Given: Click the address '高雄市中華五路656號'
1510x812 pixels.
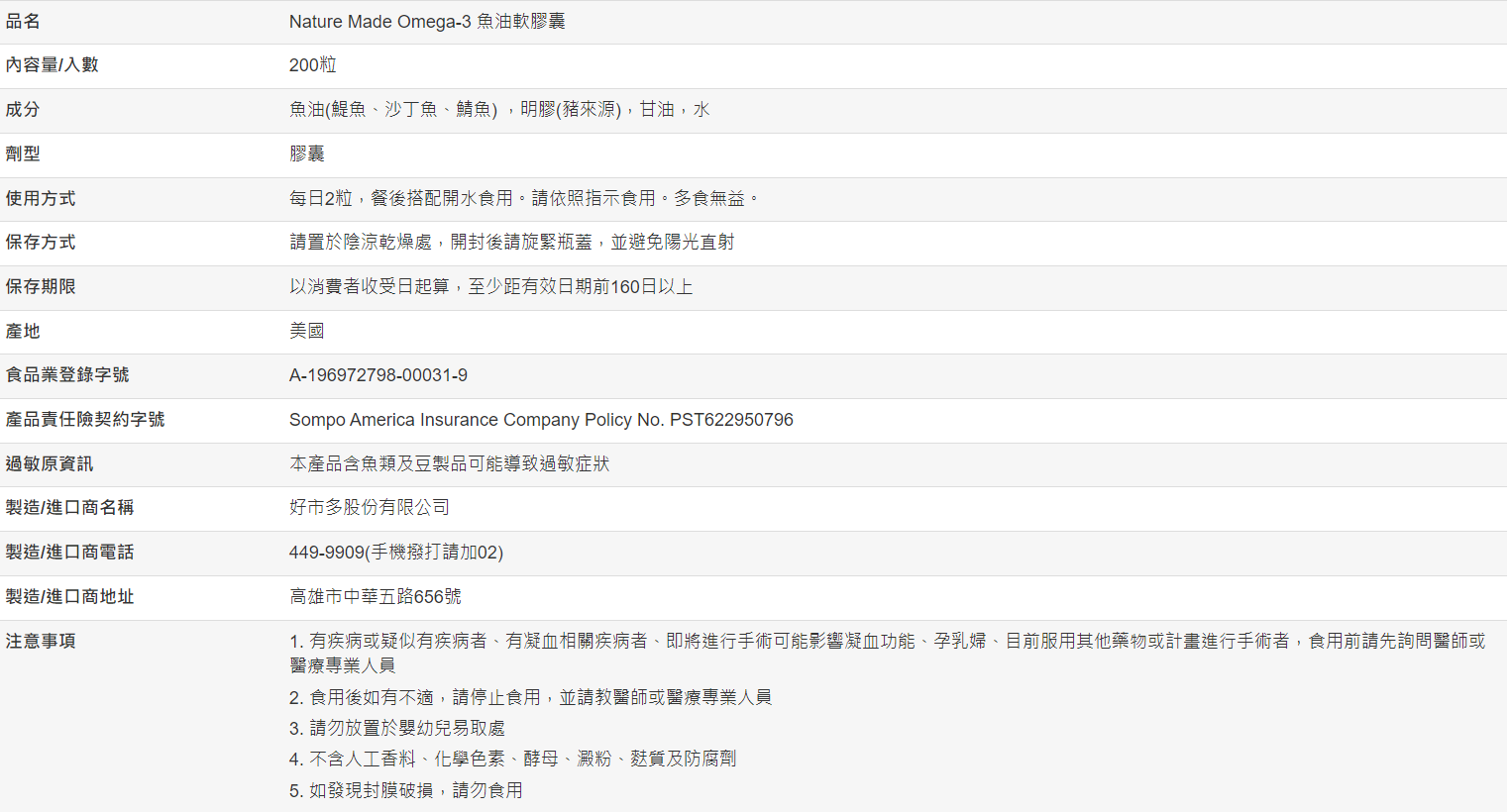Looking at the screenshot, I should 375,597.
